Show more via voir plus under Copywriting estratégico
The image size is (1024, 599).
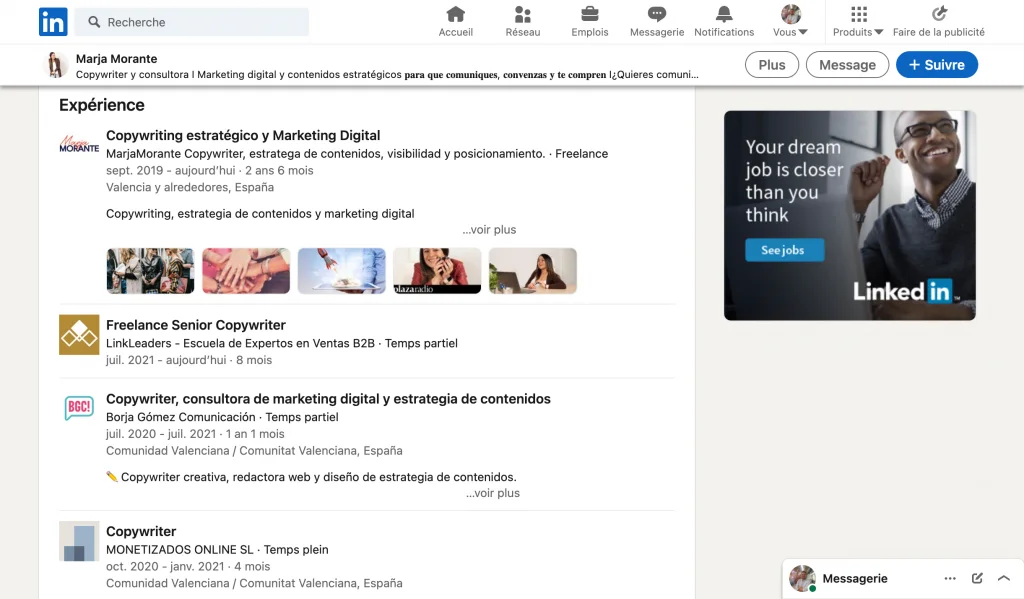[489, 229]
